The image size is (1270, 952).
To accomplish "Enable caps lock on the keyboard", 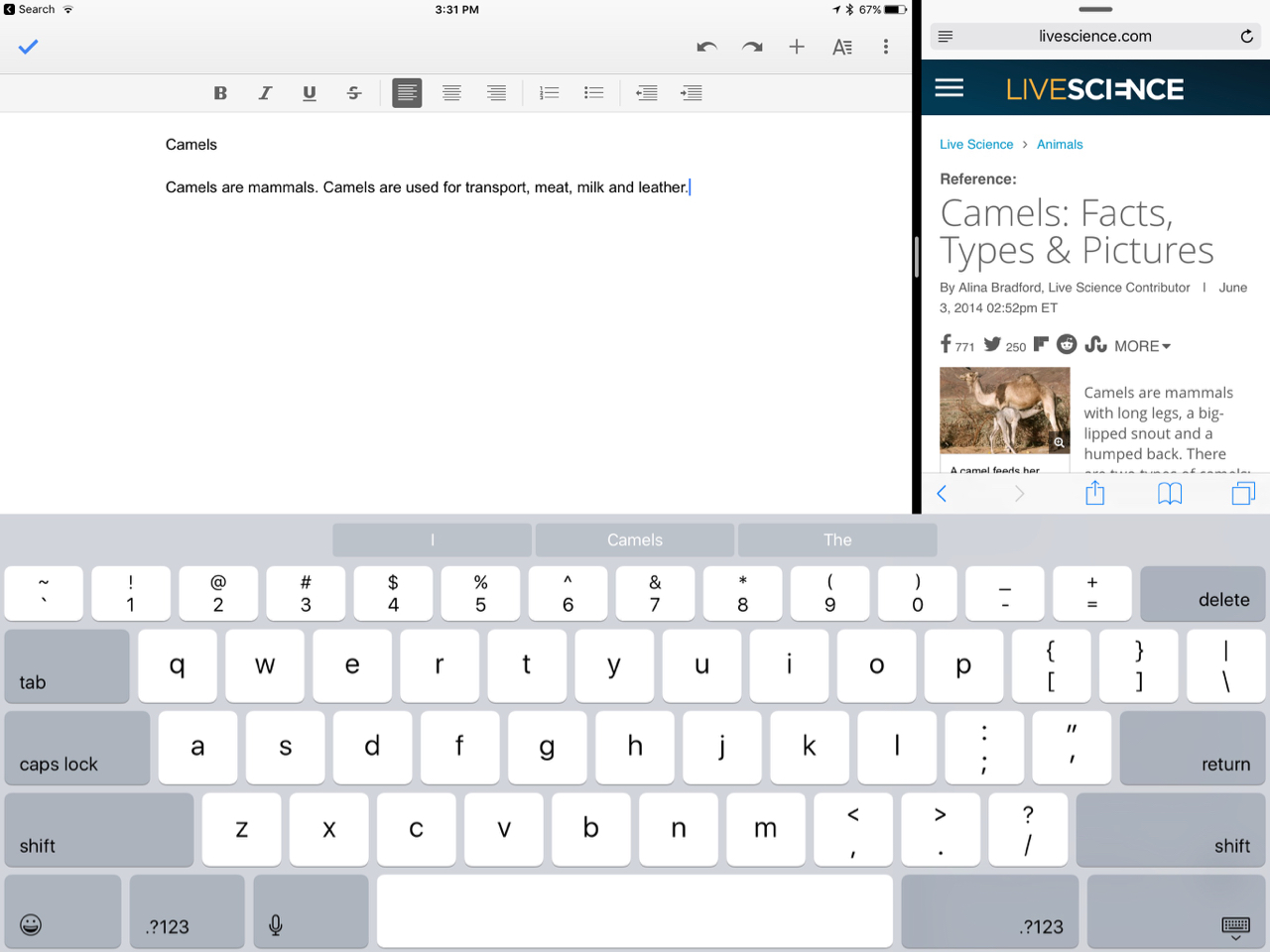I will [x=76, y=748].
